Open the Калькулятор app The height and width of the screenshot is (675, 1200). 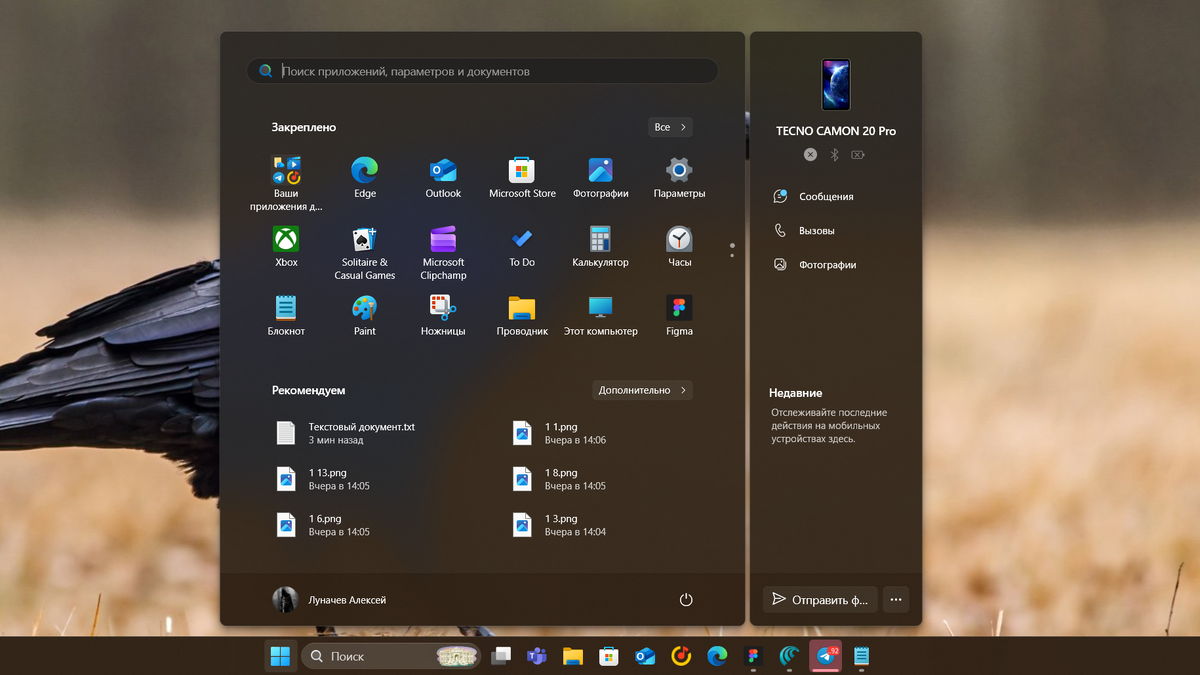(600, 246)
